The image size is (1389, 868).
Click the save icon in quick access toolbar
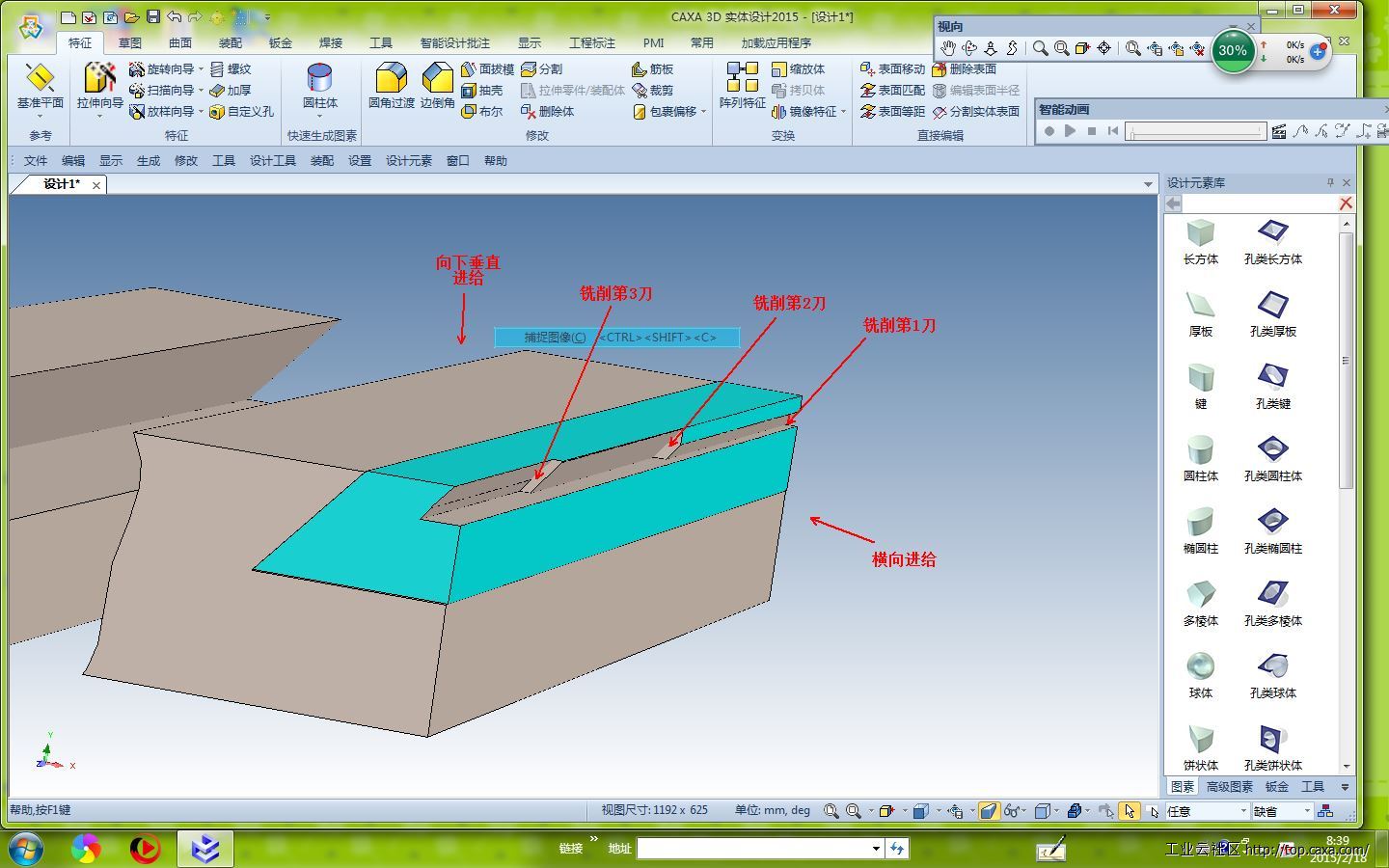[152, 17]
